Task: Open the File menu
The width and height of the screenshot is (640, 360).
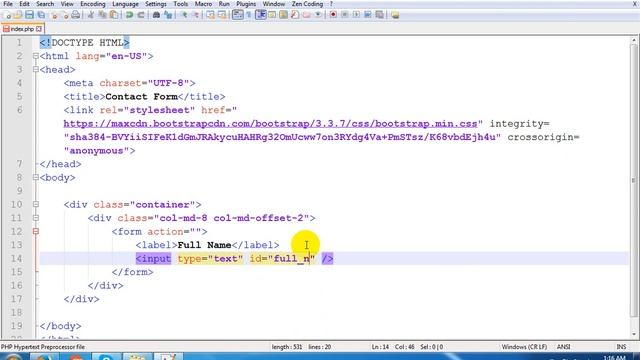Action: (x=8, y=4)
